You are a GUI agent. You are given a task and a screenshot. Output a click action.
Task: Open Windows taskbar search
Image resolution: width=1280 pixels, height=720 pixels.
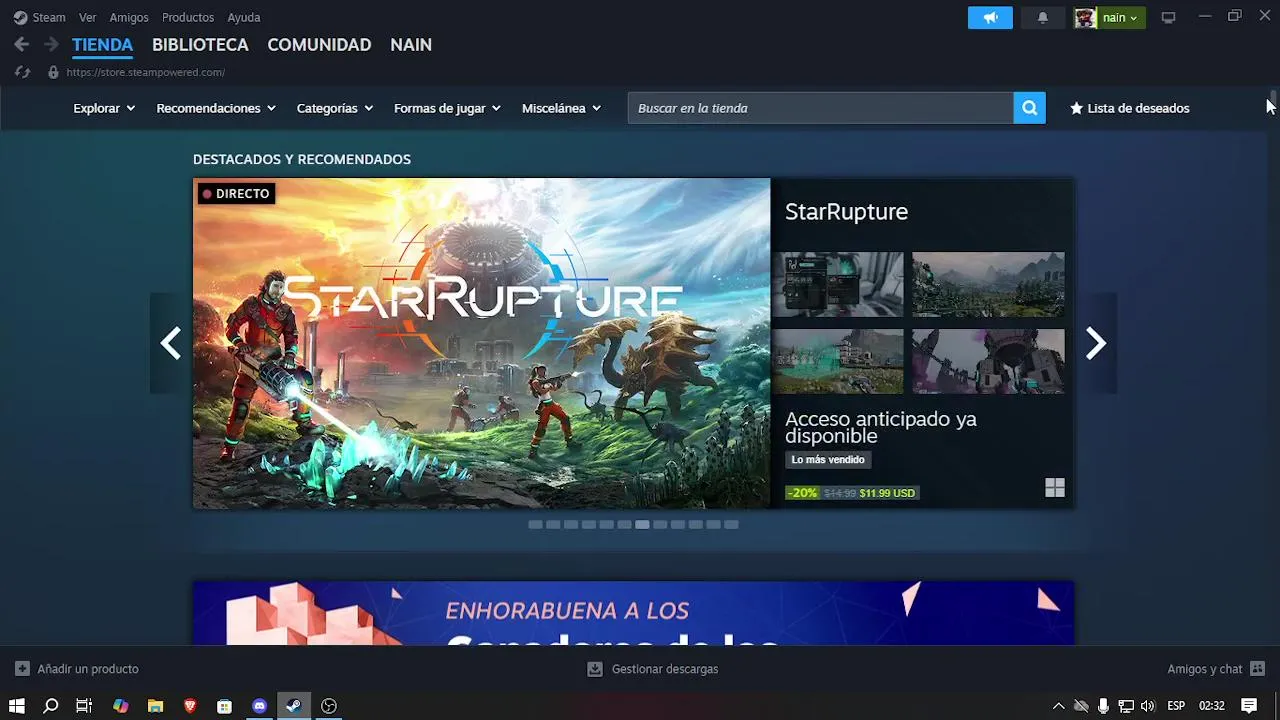(51, 706)
